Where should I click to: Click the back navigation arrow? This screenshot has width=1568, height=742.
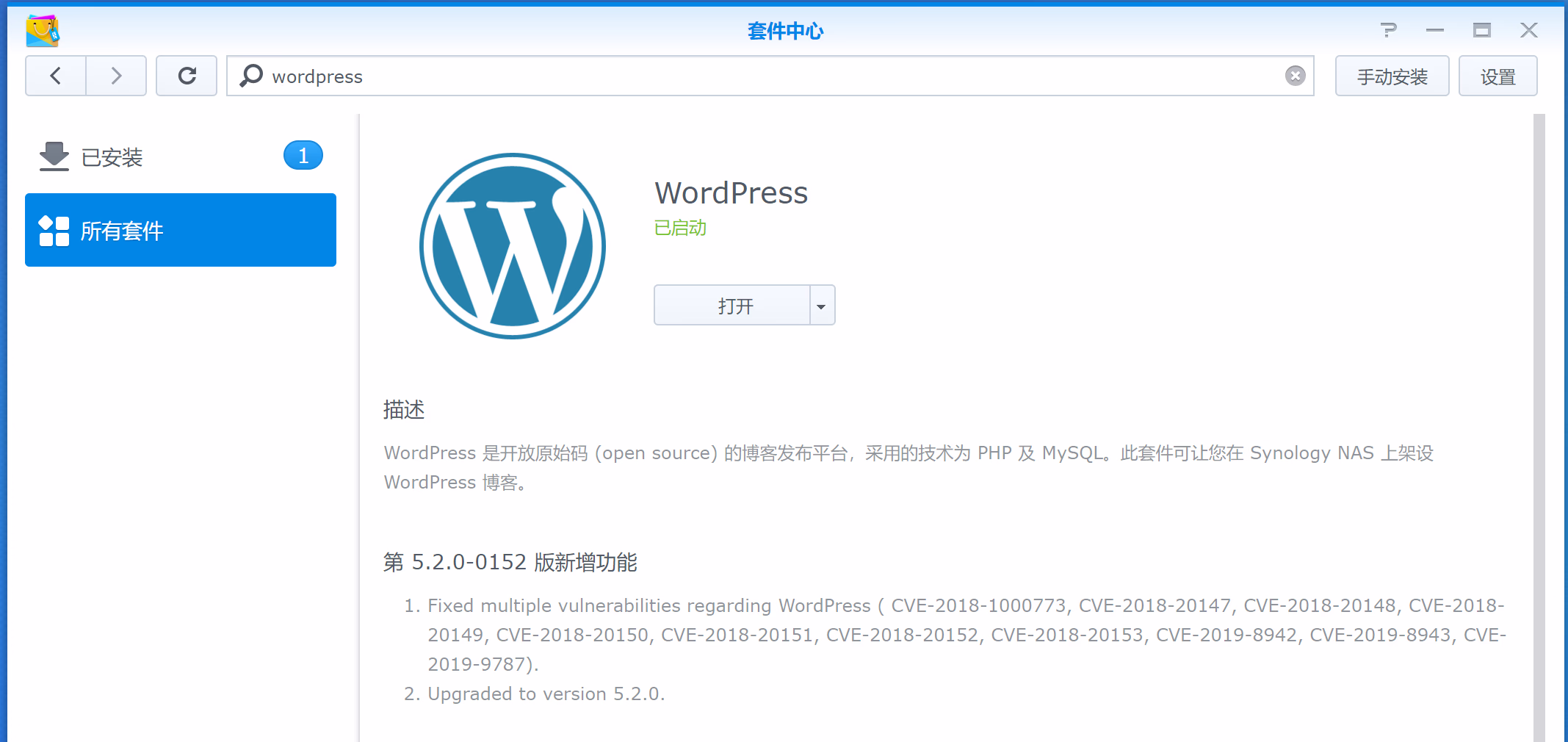pos(56,76)
